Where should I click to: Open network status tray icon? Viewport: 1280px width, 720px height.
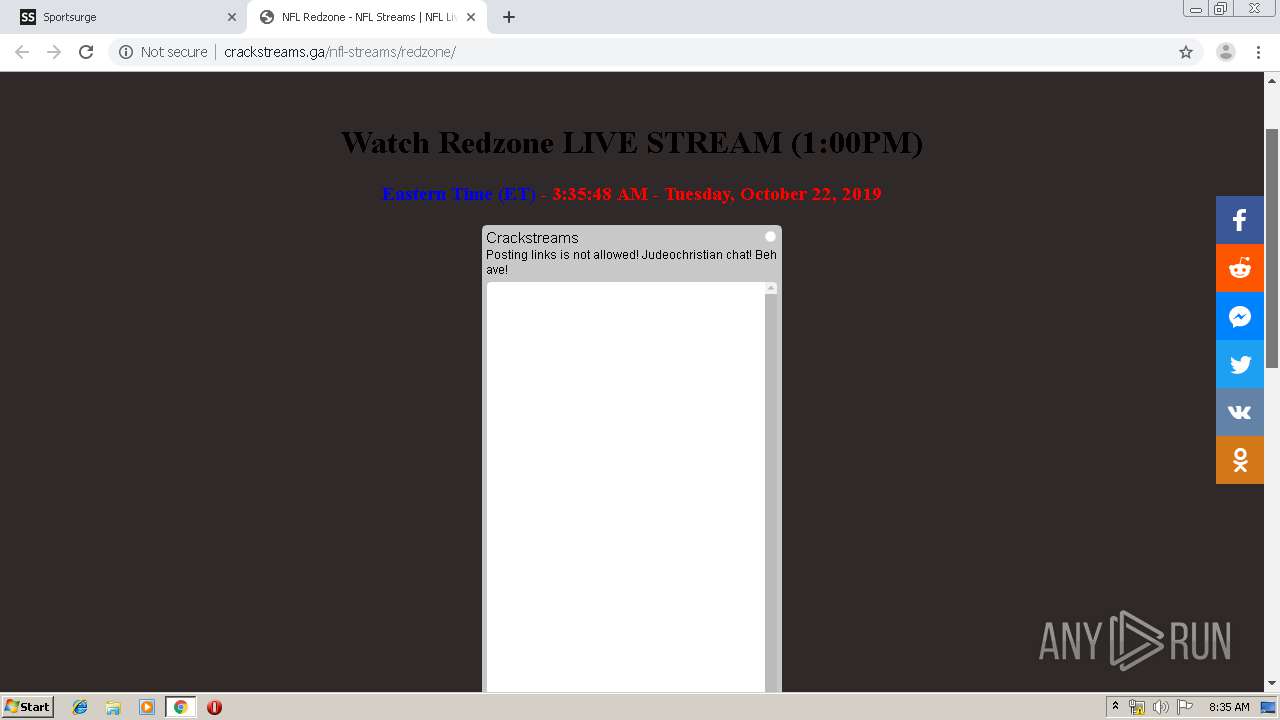tap(1137, 707)
